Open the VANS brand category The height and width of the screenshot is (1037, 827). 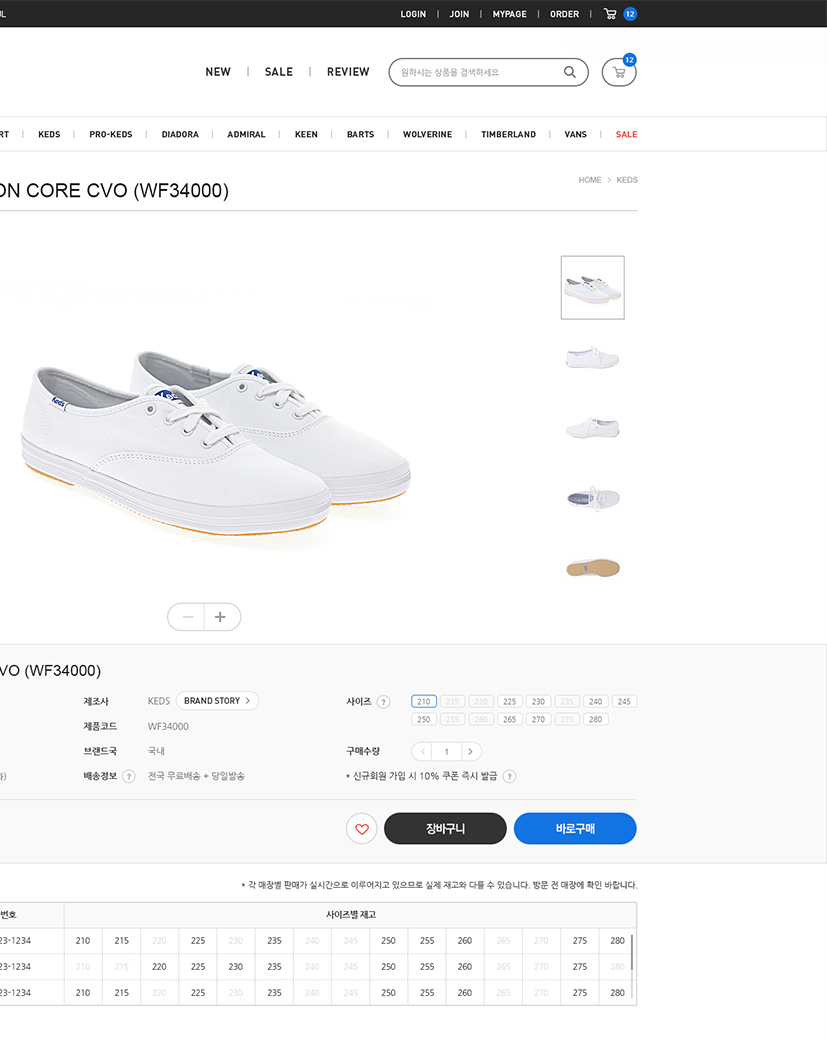tap(576, 134)
